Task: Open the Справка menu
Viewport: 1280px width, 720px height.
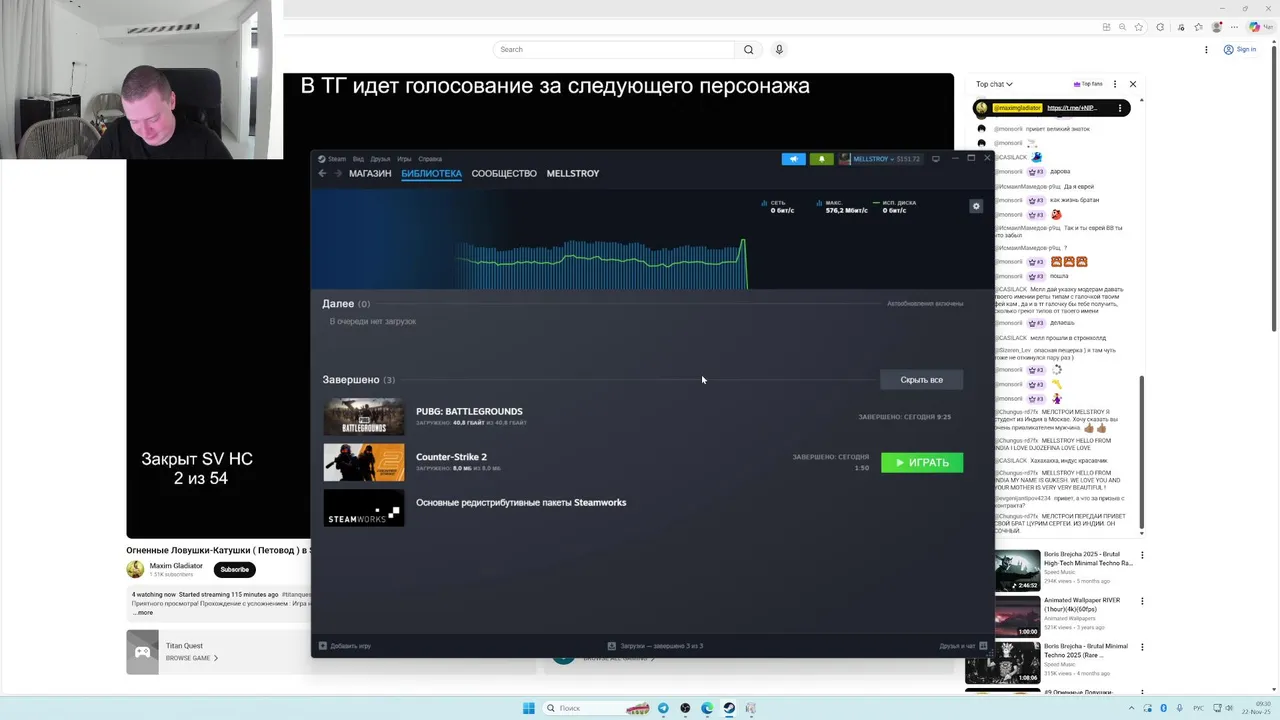Action: coord(430,159)
